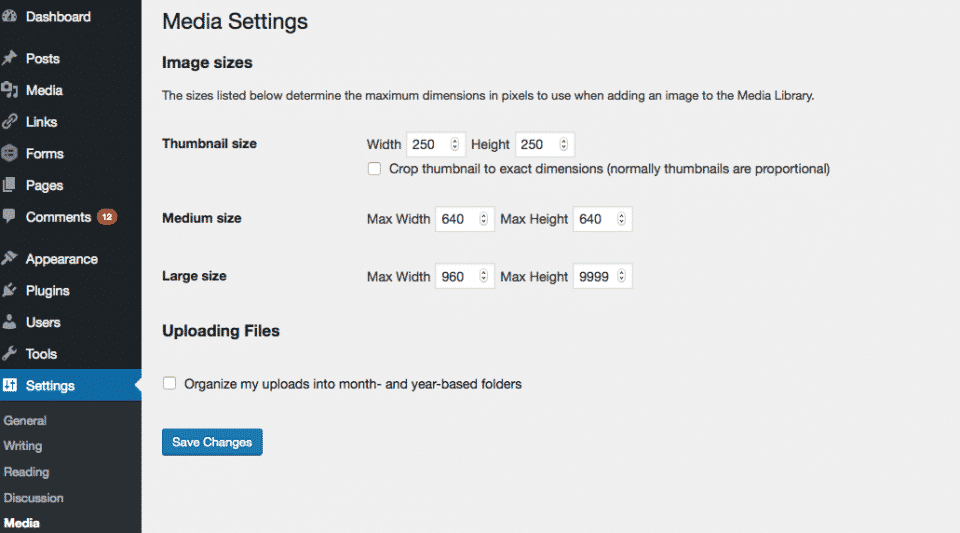Screen dimensions: 960x533
Task: Click the Links chain icon
Action: pyautogui.click(x=9, y=122)
